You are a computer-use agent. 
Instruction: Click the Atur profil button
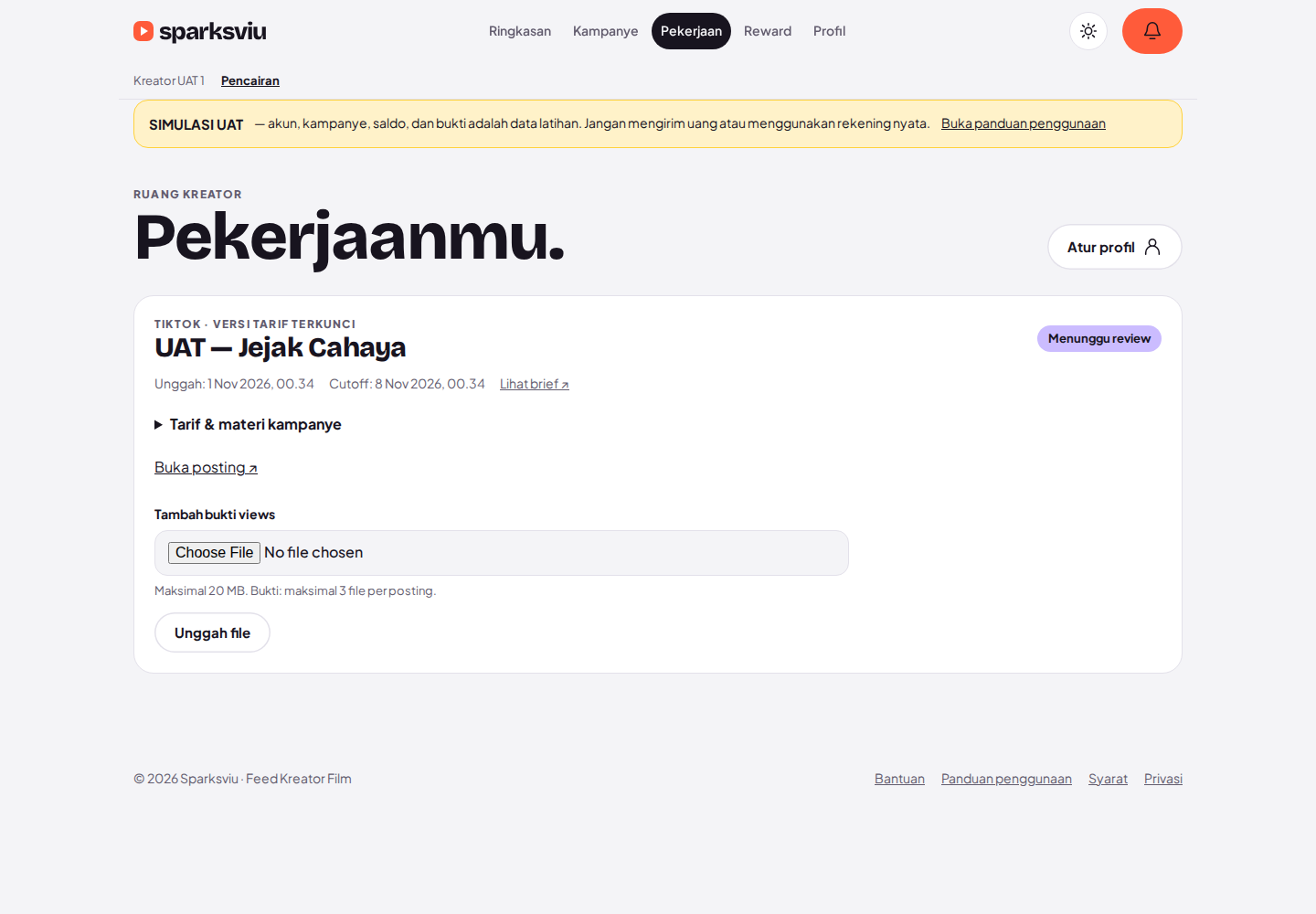point(1115,247)
